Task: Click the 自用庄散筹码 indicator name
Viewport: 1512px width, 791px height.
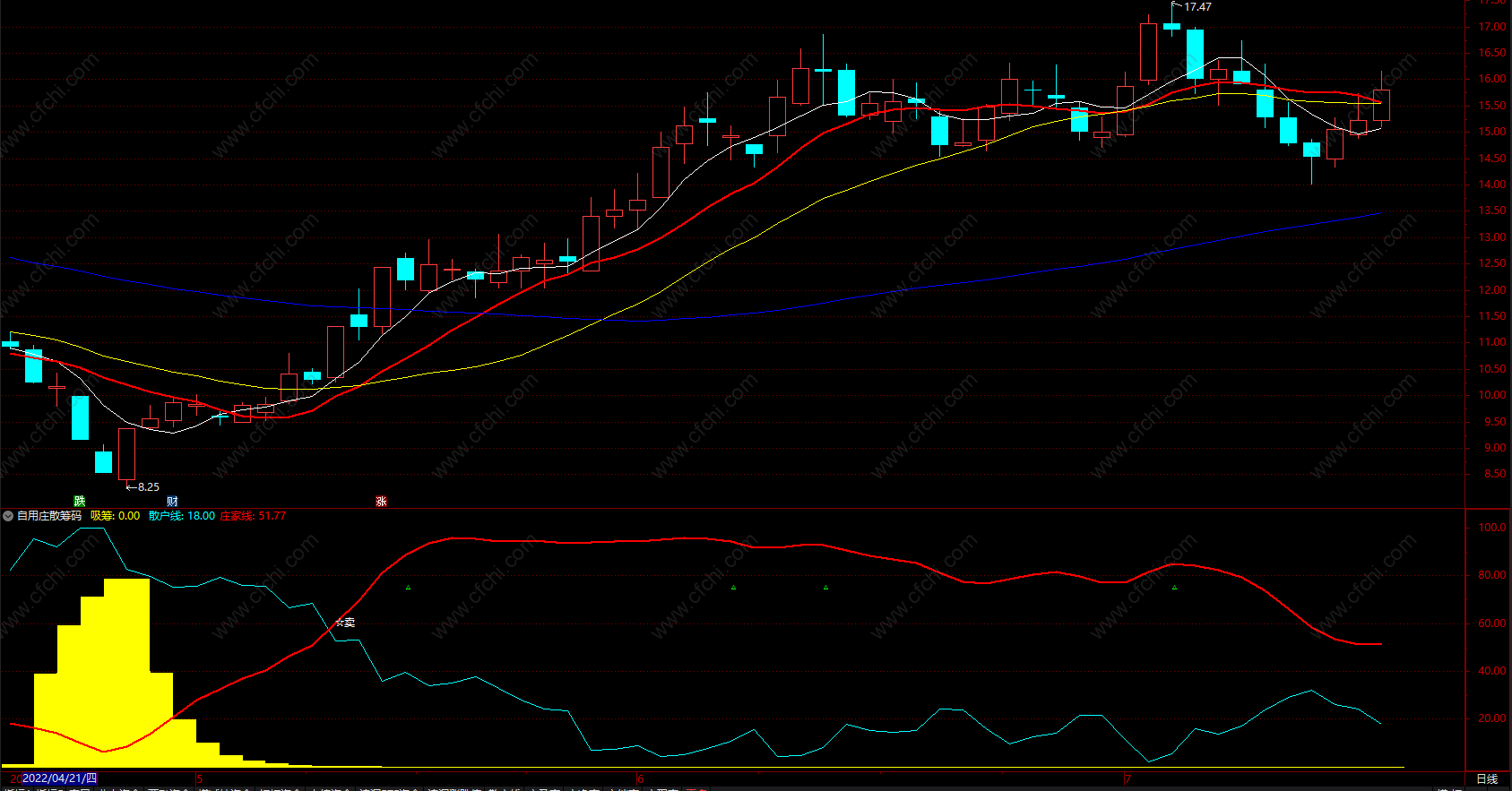Action: (49, 516)
